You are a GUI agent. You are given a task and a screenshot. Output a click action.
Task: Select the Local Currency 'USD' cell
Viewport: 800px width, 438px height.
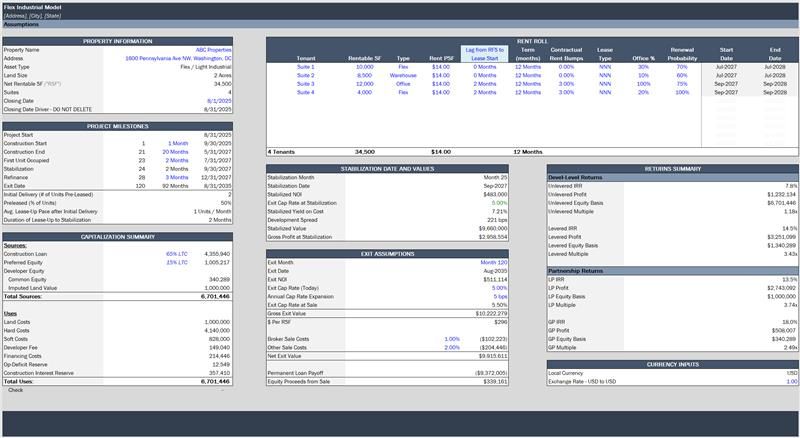792,373
